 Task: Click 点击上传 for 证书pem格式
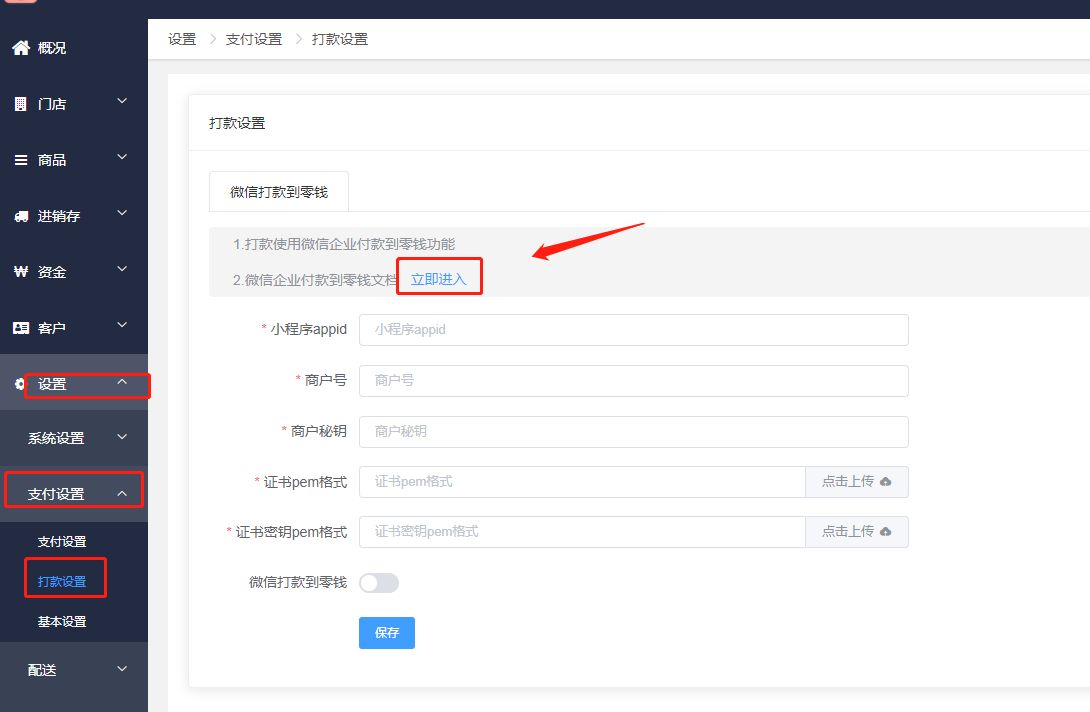pos(856,482)
